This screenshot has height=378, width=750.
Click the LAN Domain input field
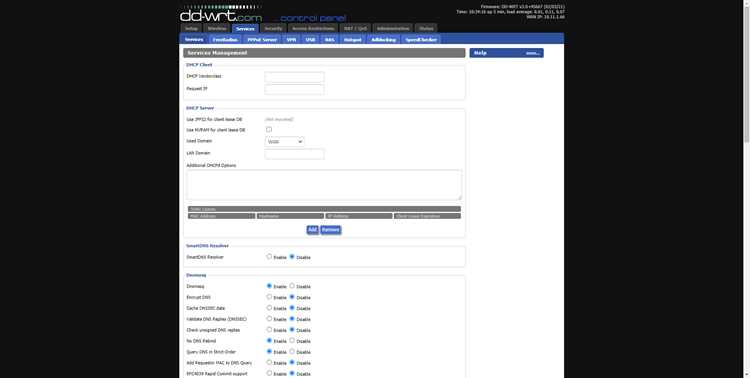(x=294, y=154)
